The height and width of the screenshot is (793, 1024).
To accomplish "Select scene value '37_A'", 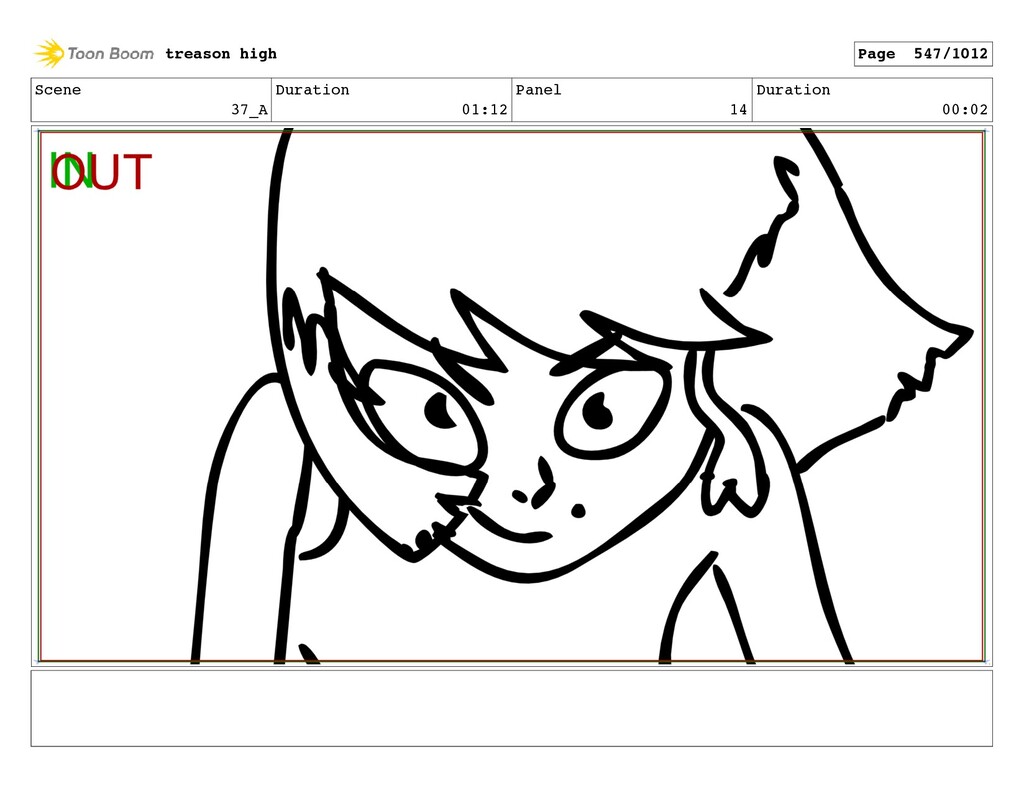I will (249, 110).
